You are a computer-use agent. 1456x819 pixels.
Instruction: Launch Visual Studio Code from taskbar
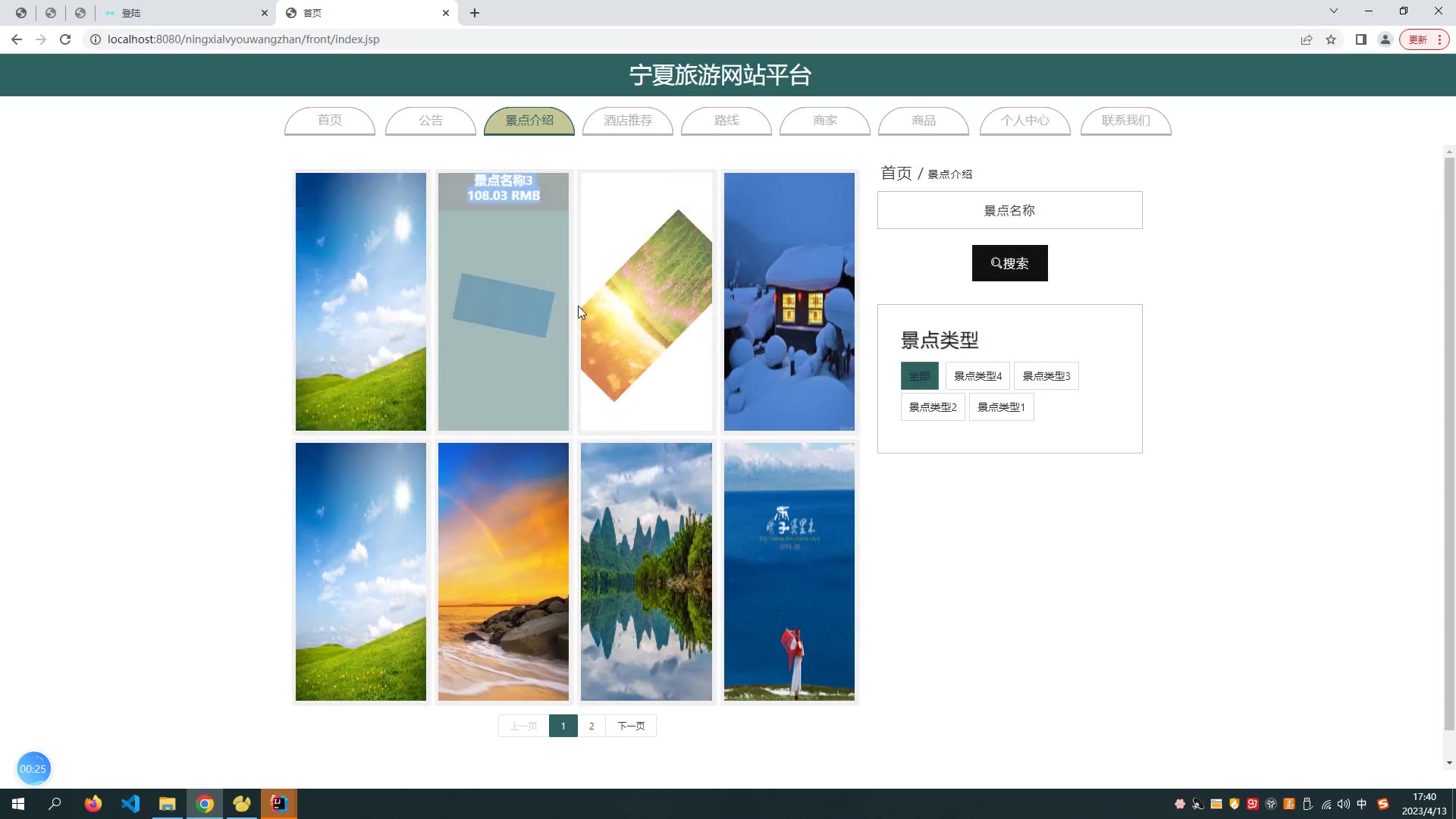[x=130, y=804]
